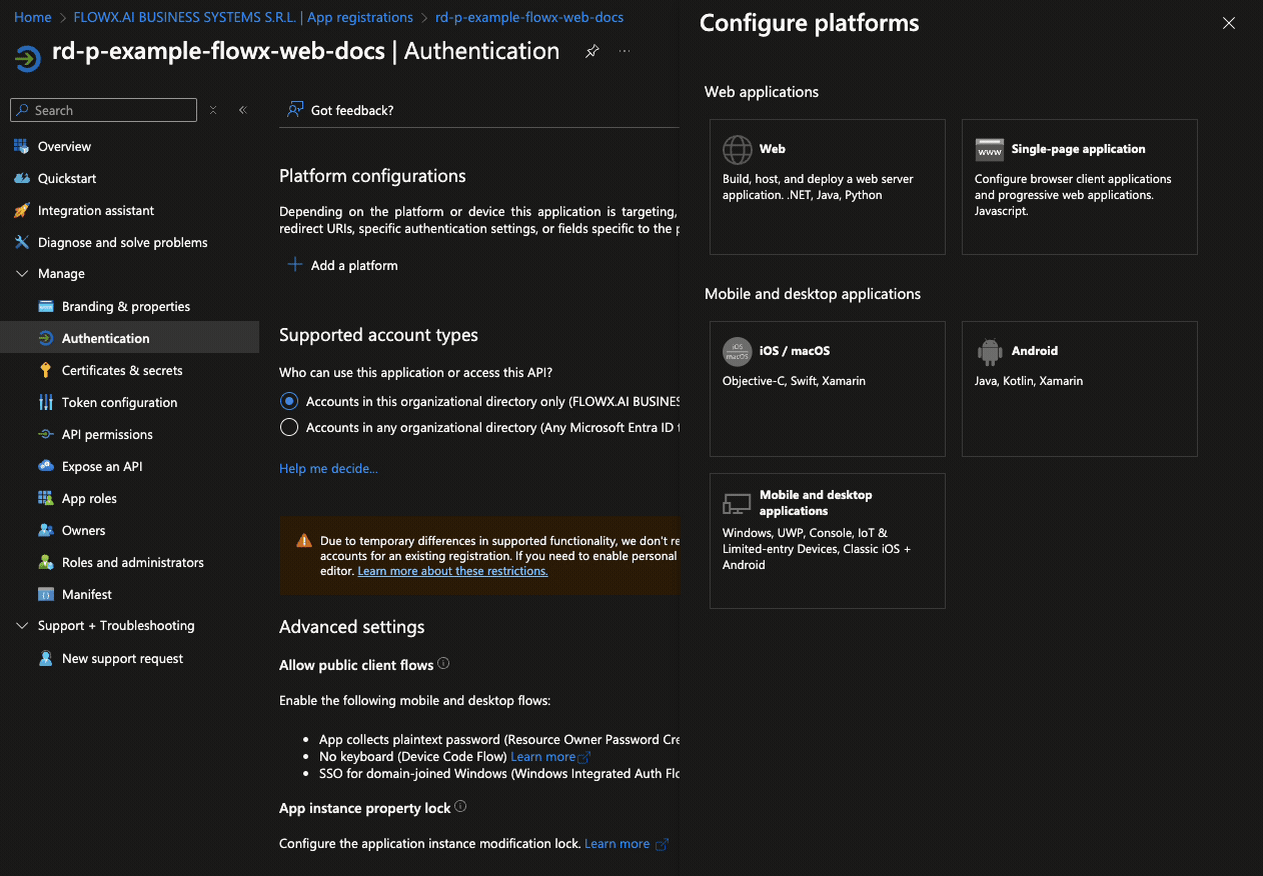Open Quickstart in the sidebar menu
This screenshot has height=876, width=1263.
click(67, 179)
